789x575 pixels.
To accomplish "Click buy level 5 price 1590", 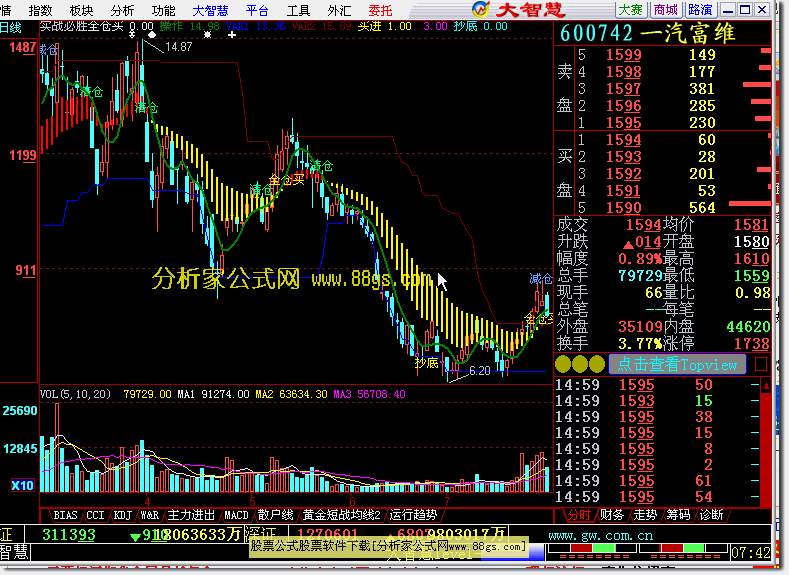I will (x=623, y=208).
